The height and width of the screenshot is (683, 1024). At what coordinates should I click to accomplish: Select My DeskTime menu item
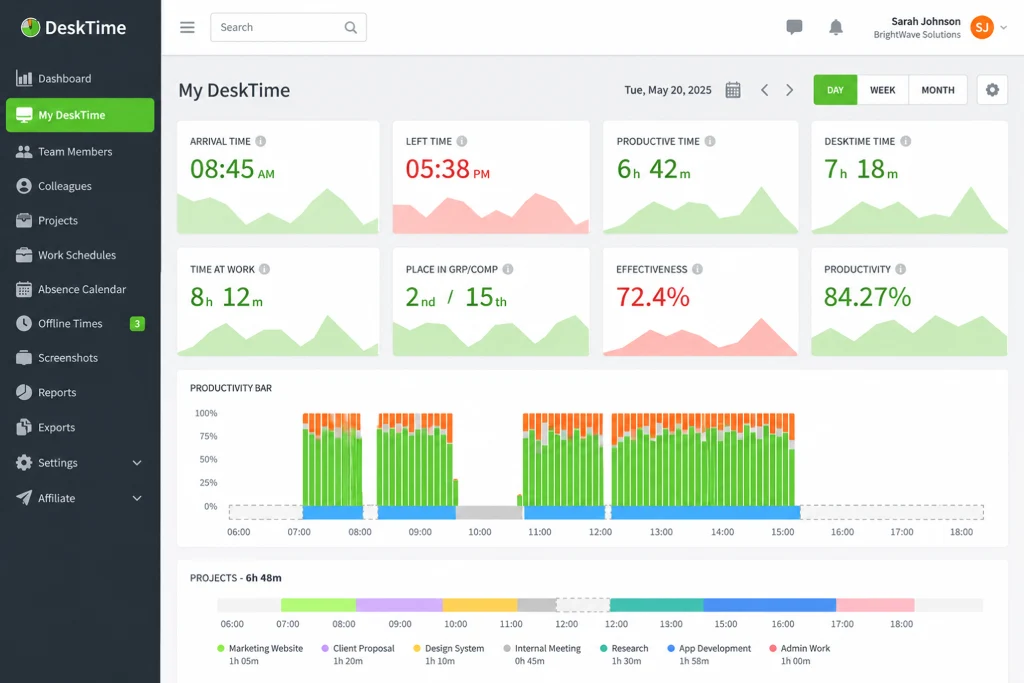click(x=80, y=115)
